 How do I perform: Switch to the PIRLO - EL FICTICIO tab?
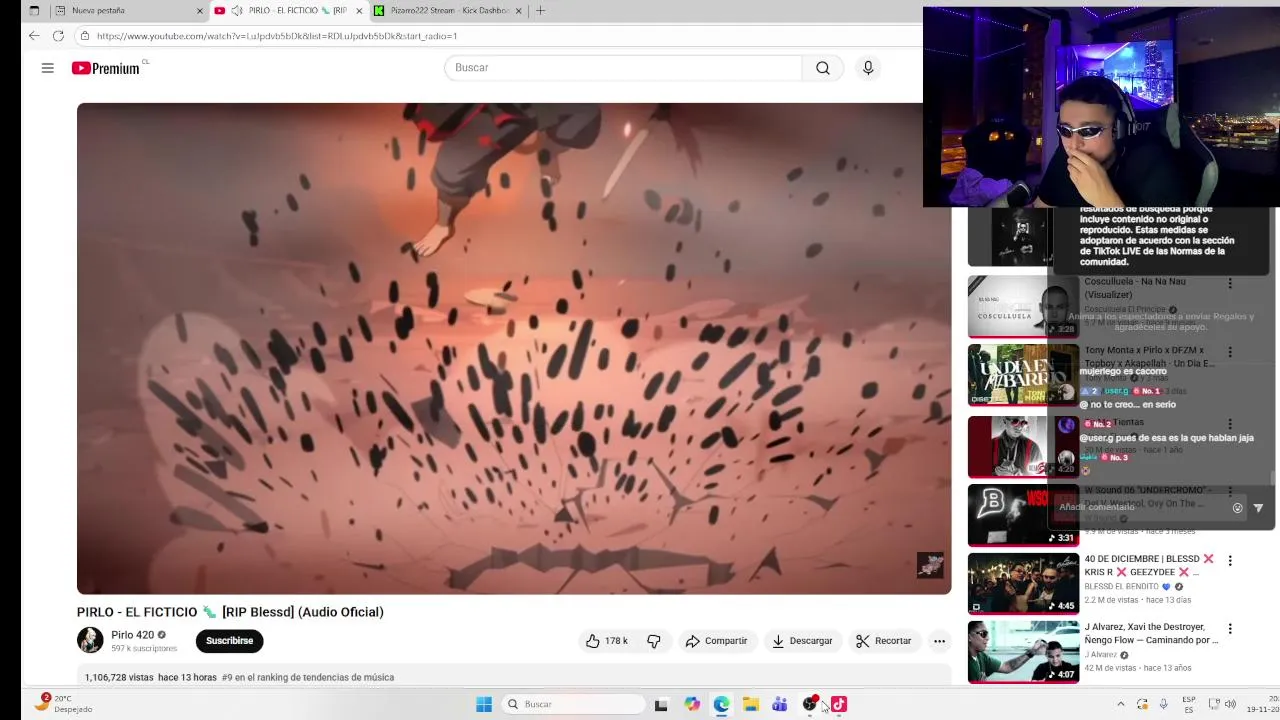point(288,11)
